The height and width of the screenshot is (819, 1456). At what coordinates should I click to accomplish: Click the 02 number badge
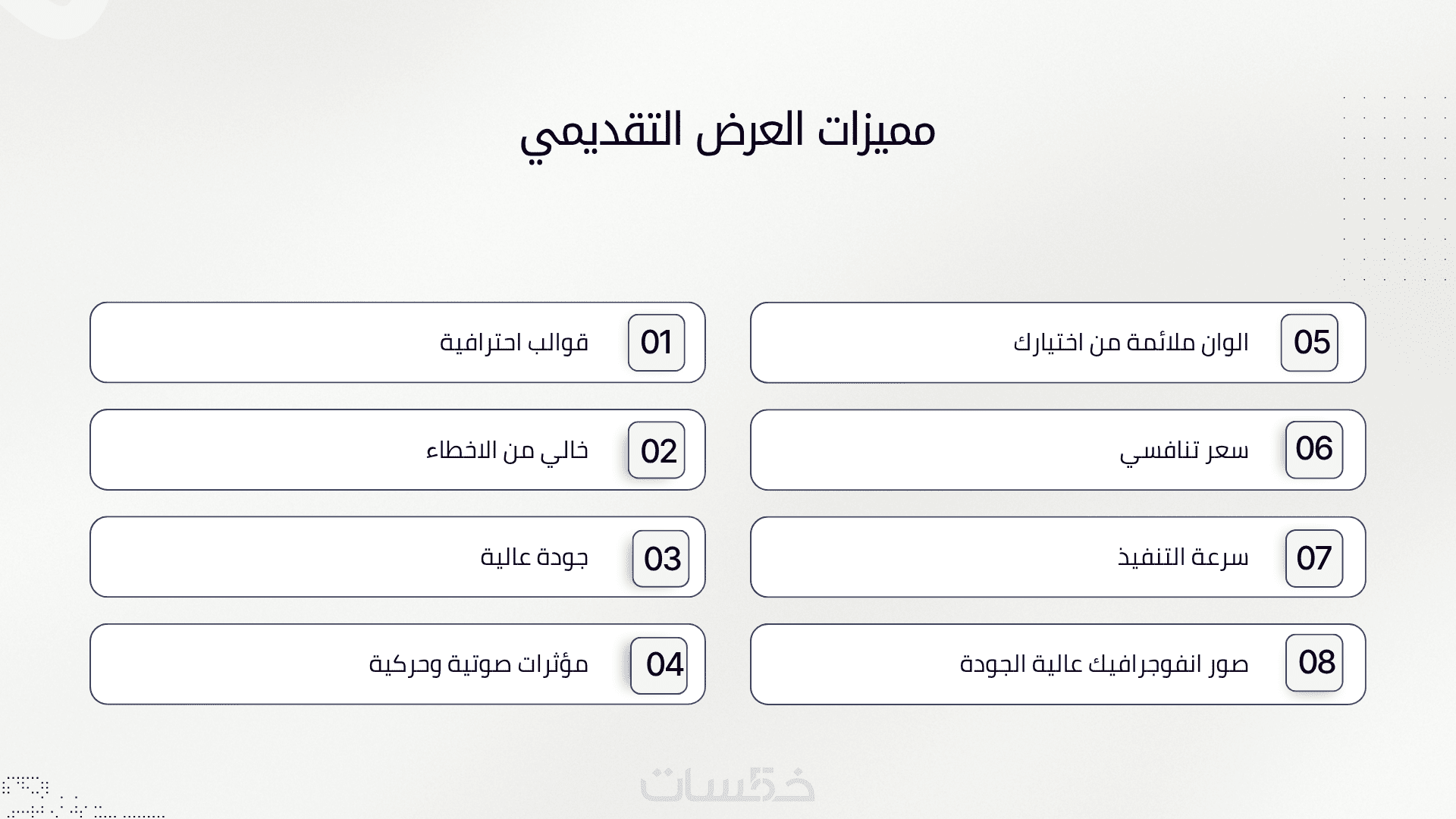(657, 450)
